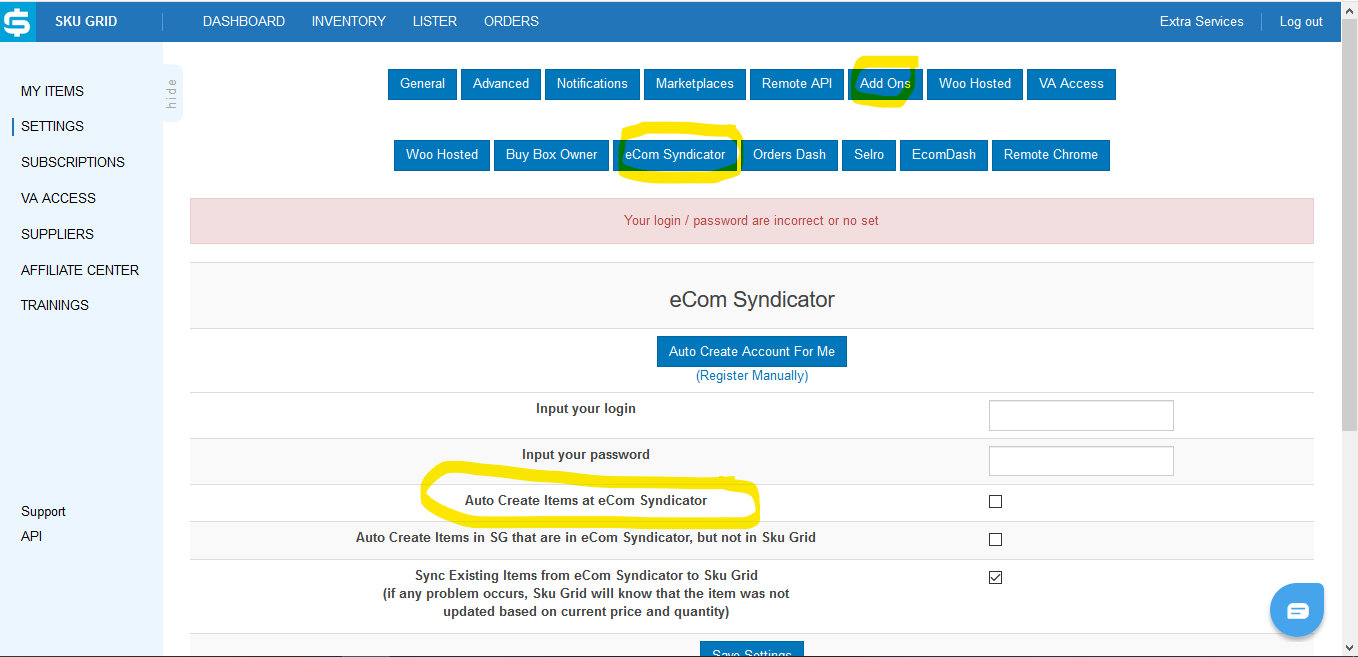This screenshot has width=1358, height=657.
Task: Collapse sidebar with the hide handle
Action: click(172, 92)
